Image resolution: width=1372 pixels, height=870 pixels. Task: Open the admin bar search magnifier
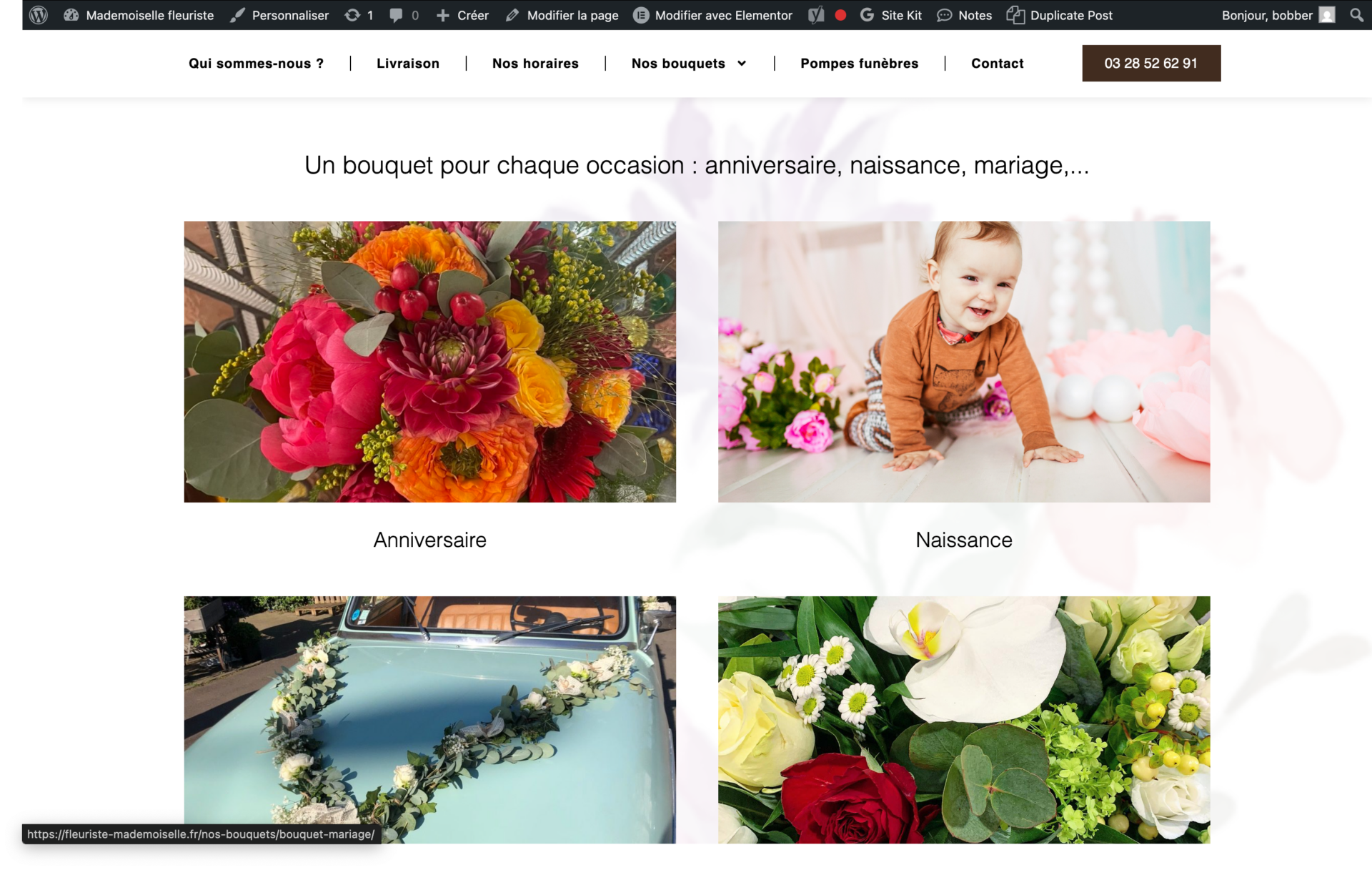(1356, 15)
